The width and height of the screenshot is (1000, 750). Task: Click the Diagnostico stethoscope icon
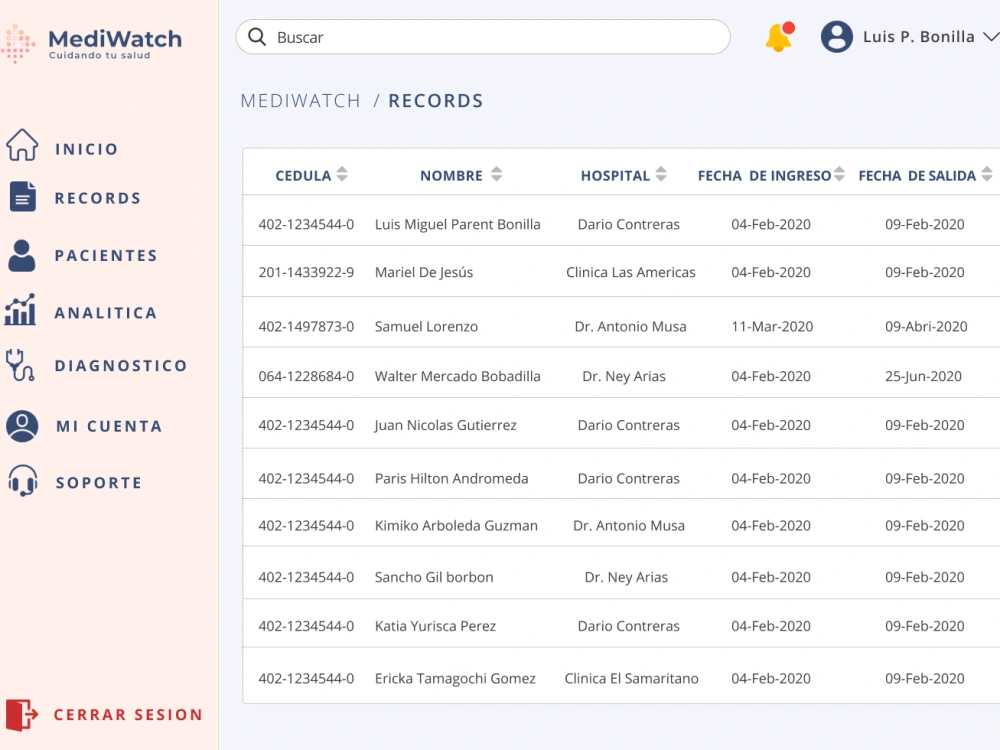coord(20,365)
